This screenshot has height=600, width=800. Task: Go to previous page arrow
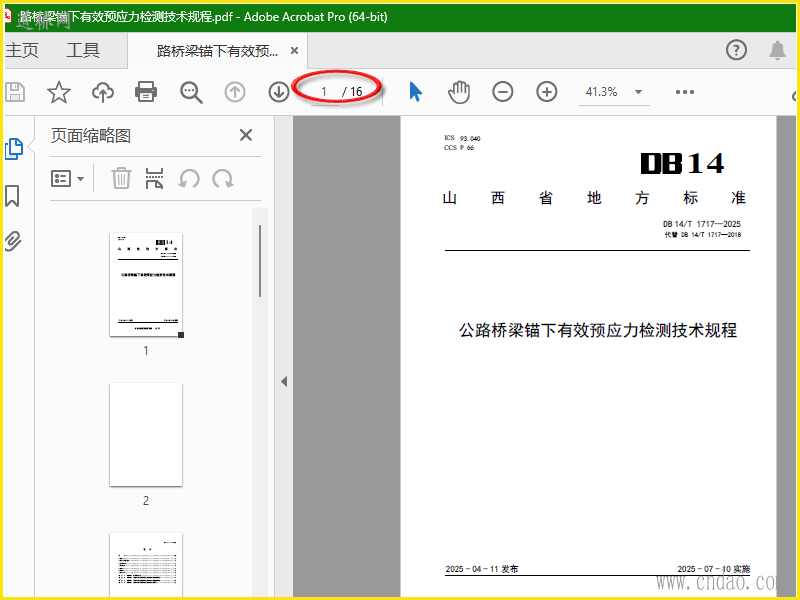tap(235, 92)
